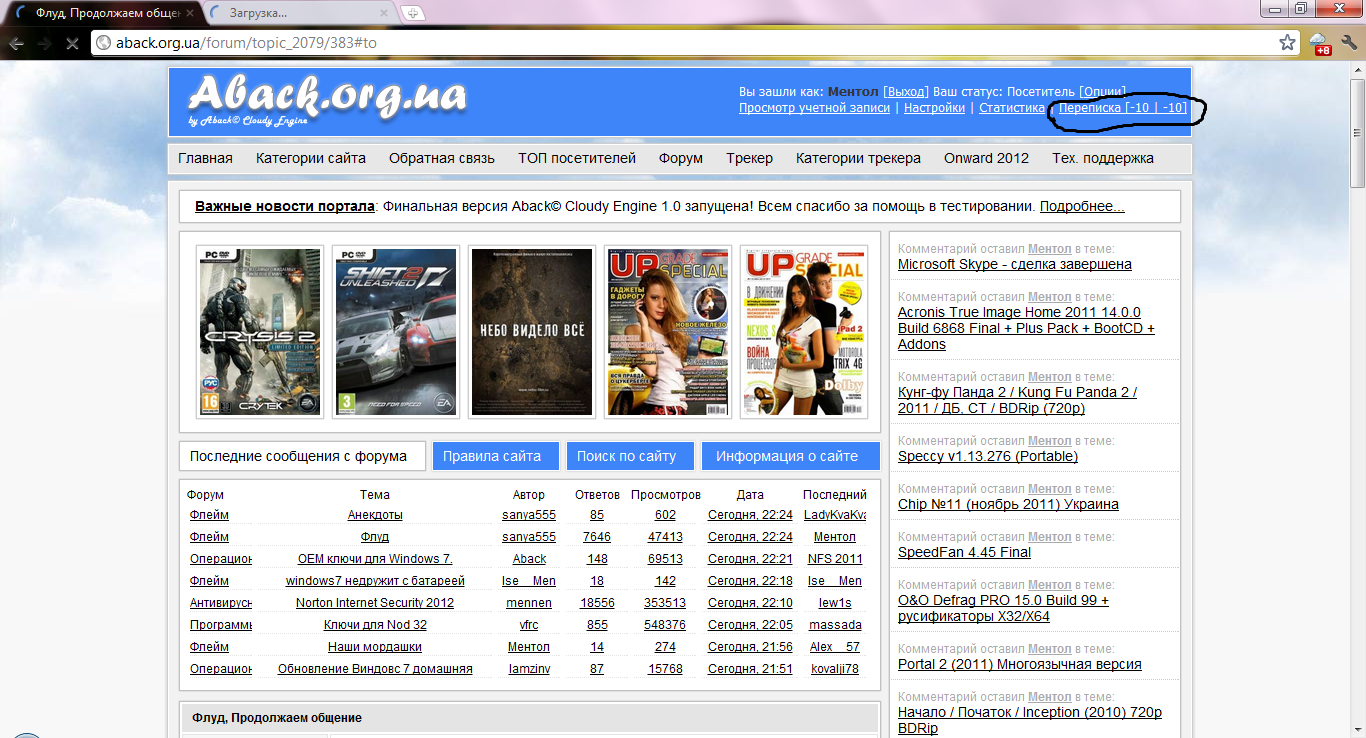Open the Настройки link in header
The width and height of the screenshot is (1366, 738).
coord(934,107)
